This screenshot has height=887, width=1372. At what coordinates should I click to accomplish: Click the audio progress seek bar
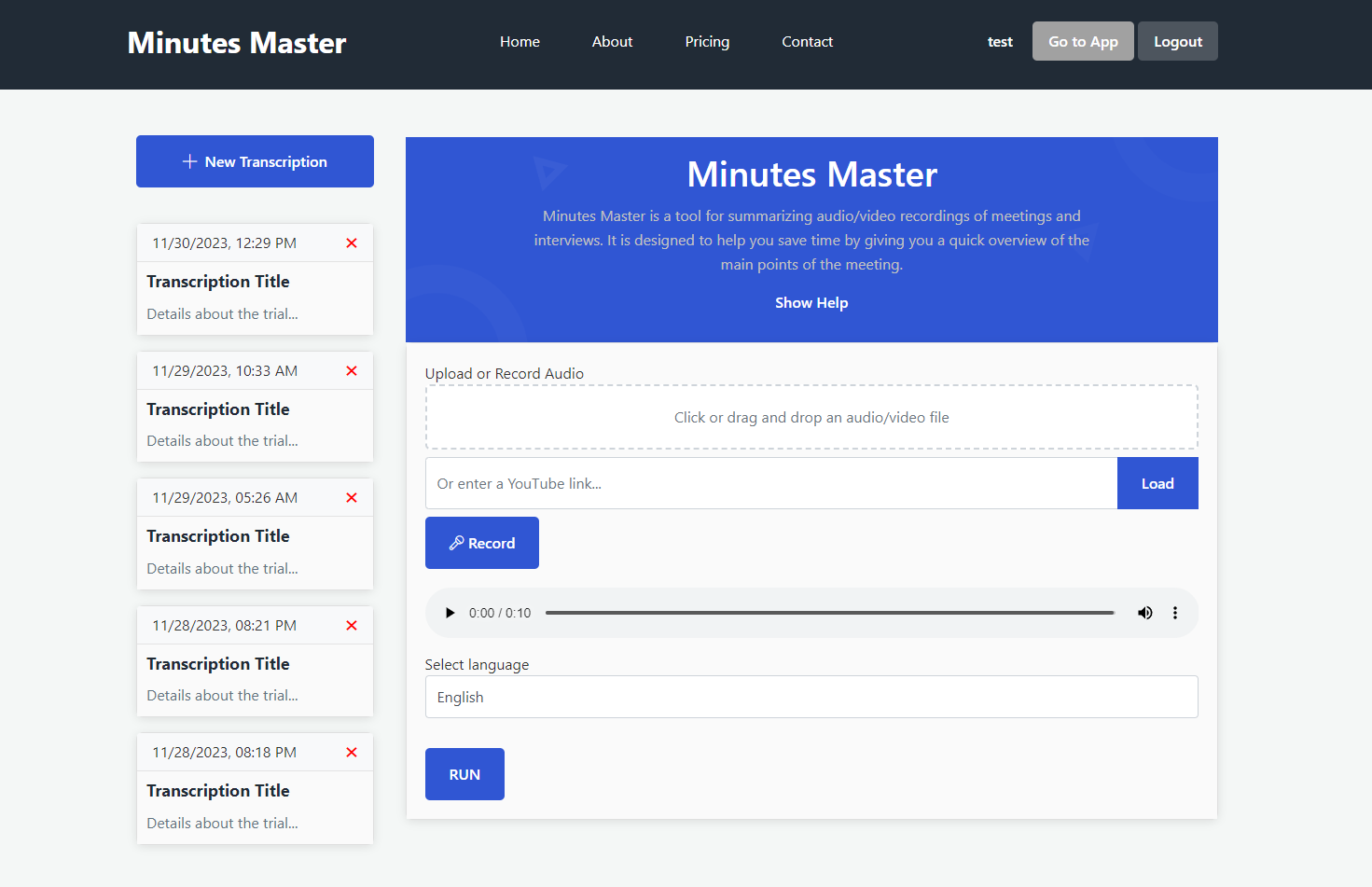point(830,613)
